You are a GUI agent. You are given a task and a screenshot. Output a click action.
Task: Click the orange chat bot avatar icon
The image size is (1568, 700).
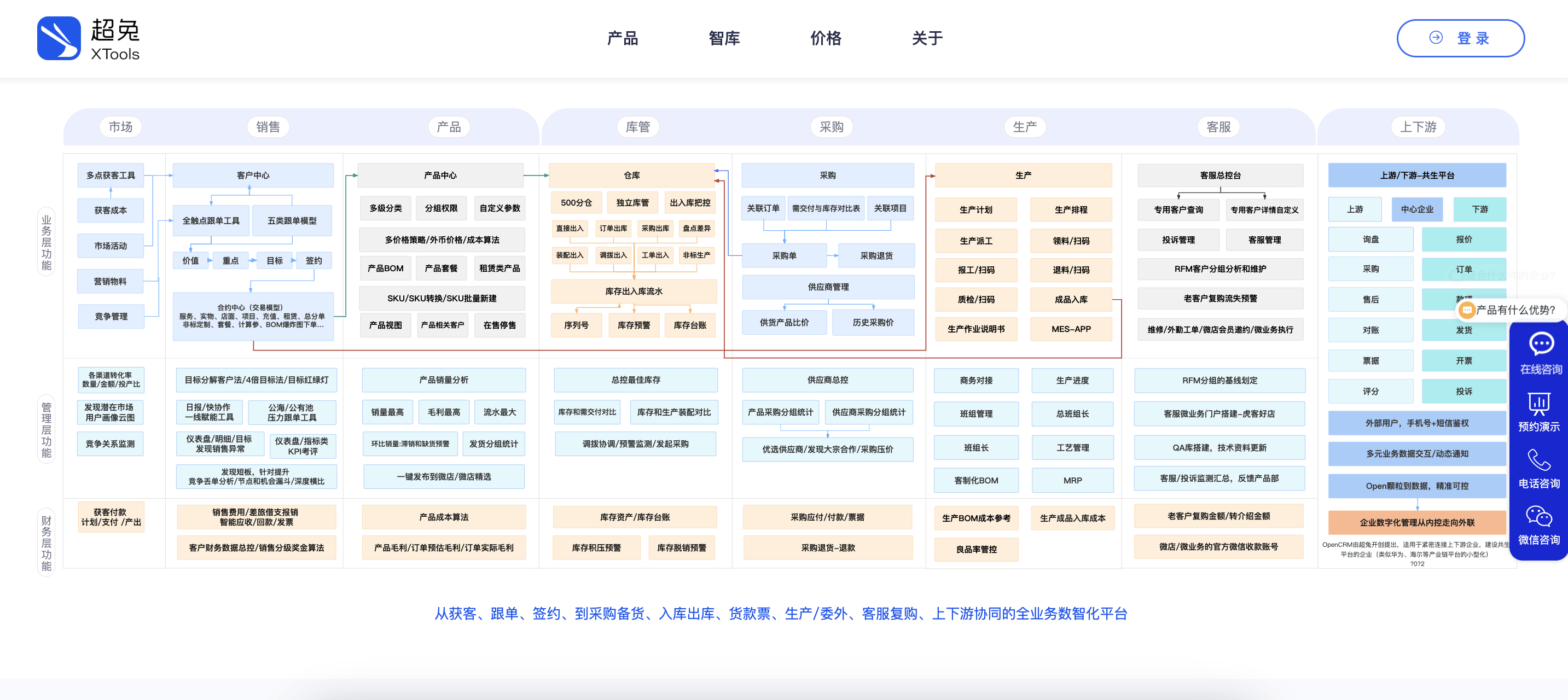click(x=1467, y=311)
